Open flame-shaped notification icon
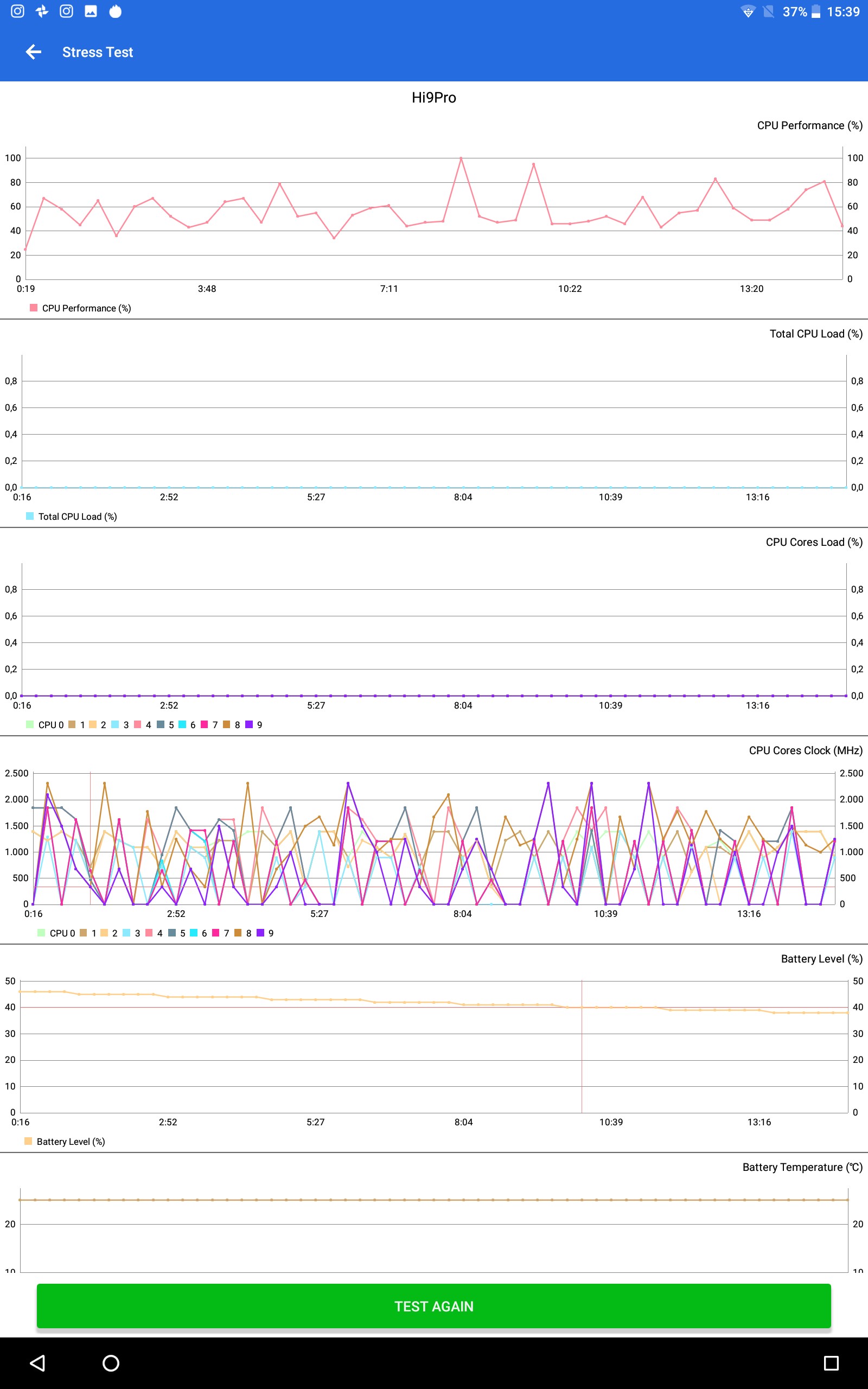The image size is (868, 1389). pyautogui.click(x=116, y=11)
